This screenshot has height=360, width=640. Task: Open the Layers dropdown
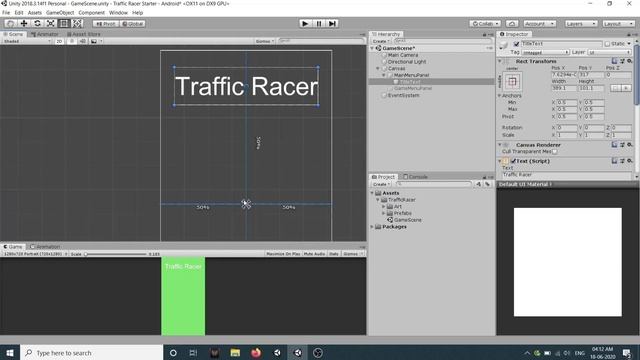coord(581,24)
